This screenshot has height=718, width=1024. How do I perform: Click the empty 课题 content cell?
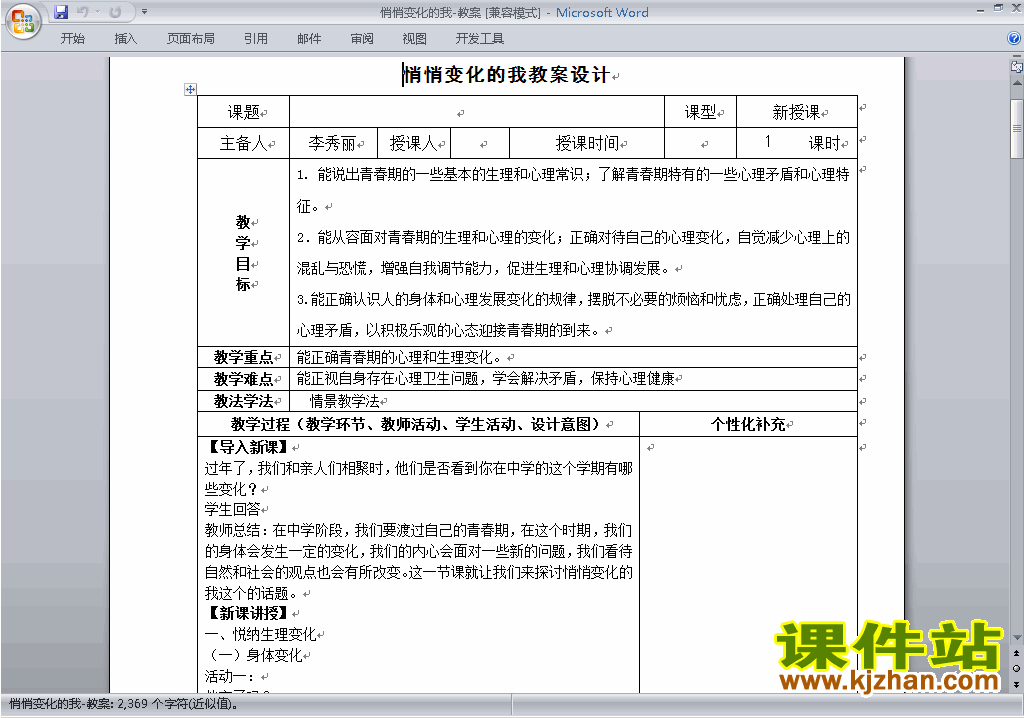[476, 112]
